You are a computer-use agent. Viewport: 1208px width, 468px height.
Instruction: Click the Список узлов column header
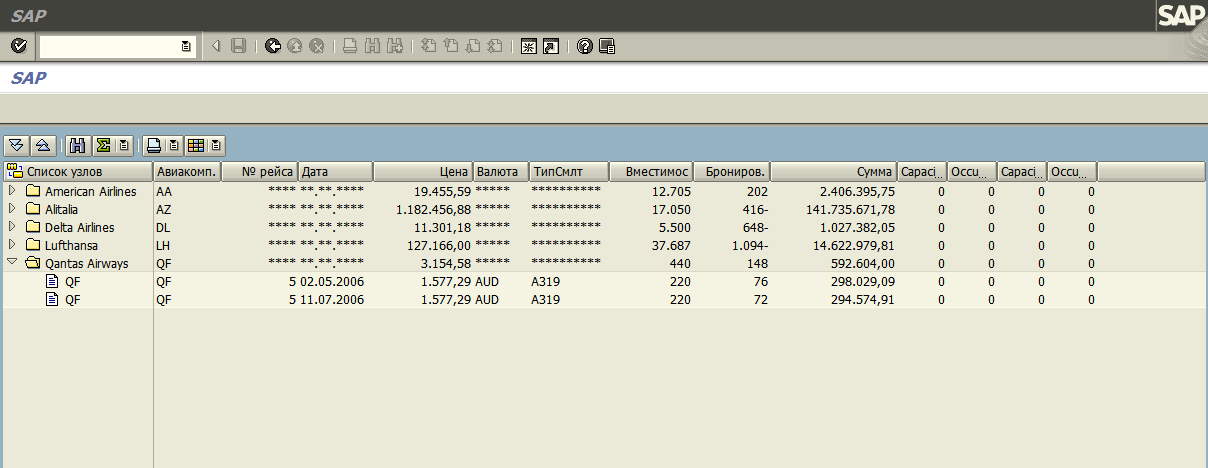click(x=77, y=172)
